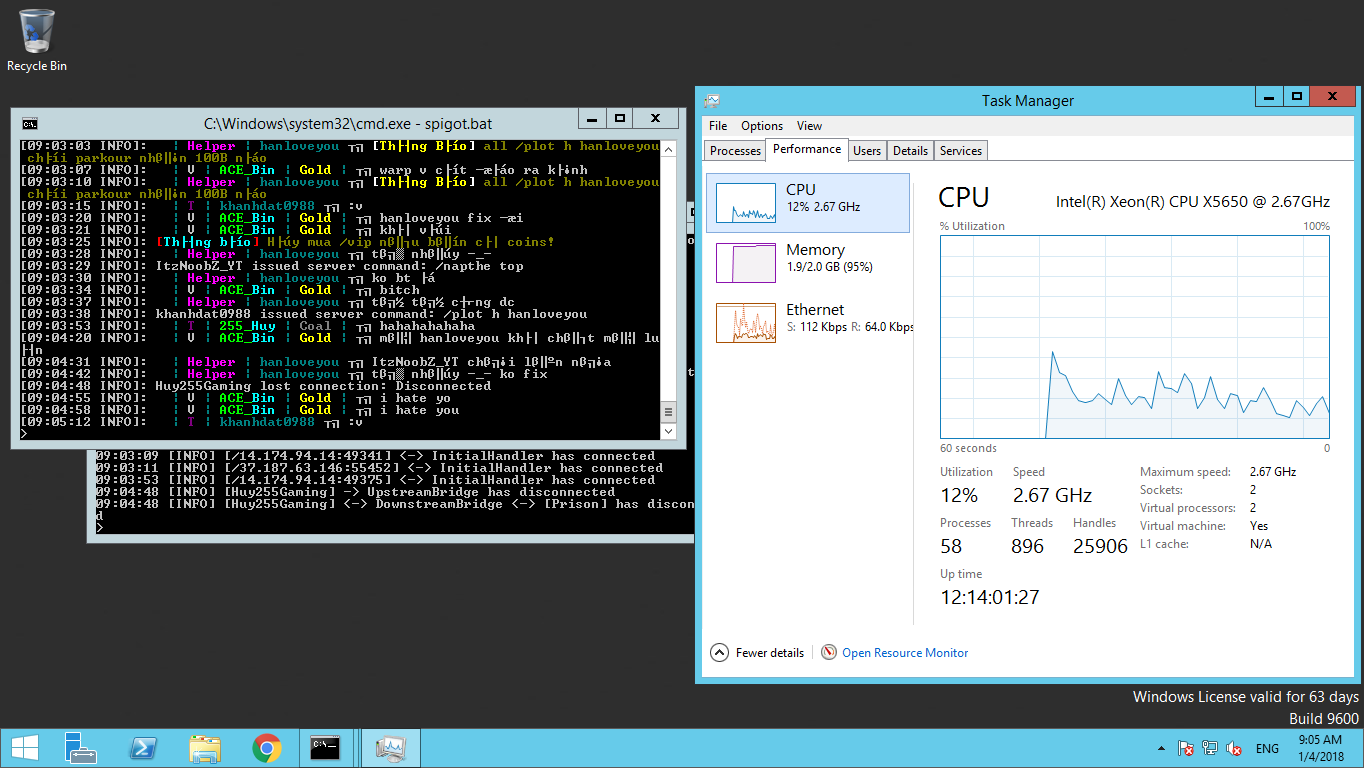Select the Ethernet performance graph item
This screenshot has width=1364, height=768.
812,319
